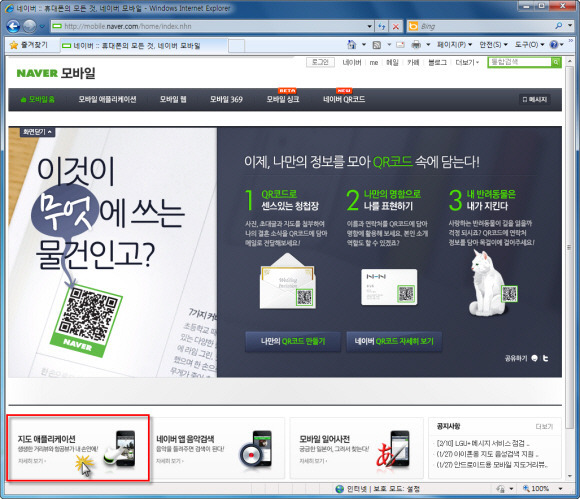Open a new blank tab
This screenshot has width=580, height=499.
236,46
